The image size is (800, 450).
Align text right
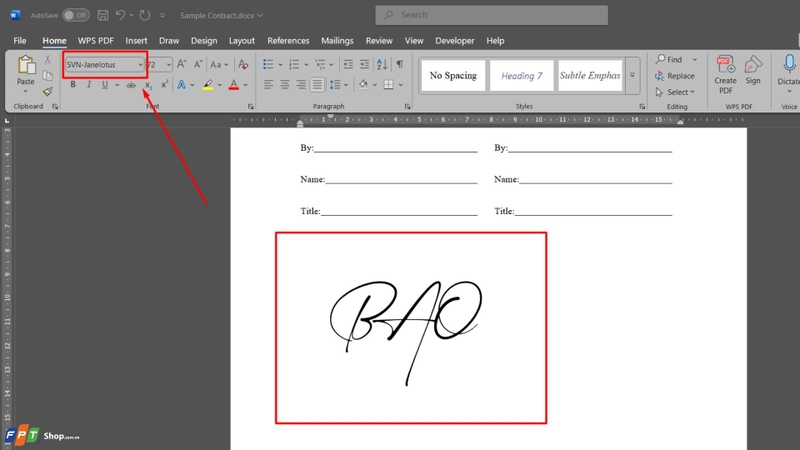click(301, 85)
